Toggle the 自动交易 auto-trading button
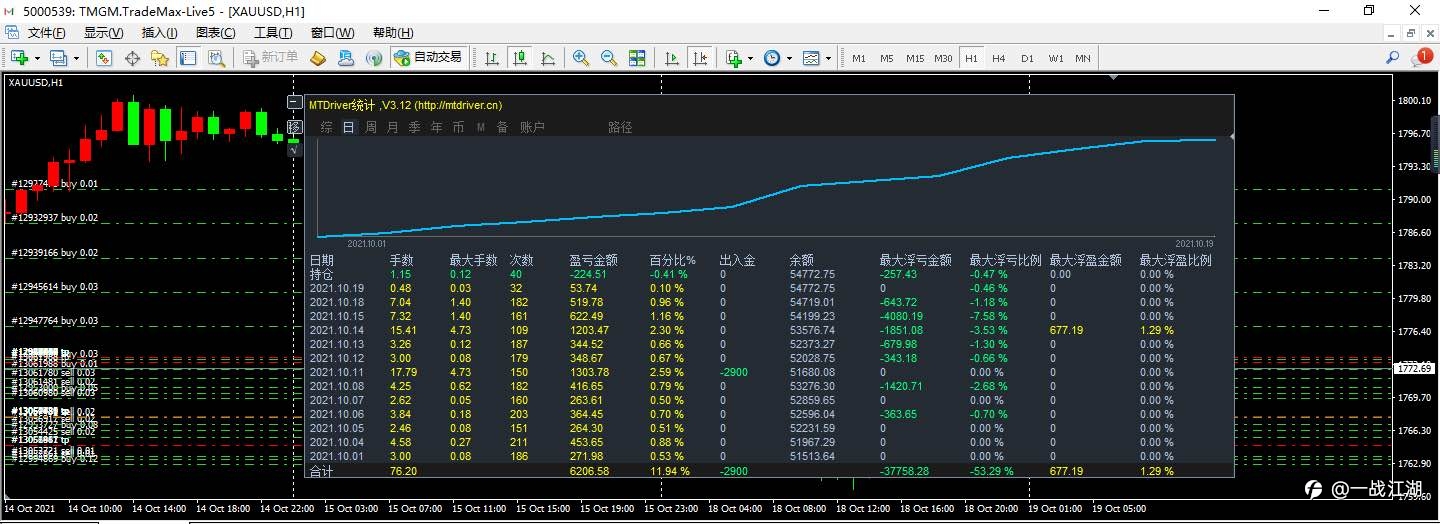 point(429,58)
